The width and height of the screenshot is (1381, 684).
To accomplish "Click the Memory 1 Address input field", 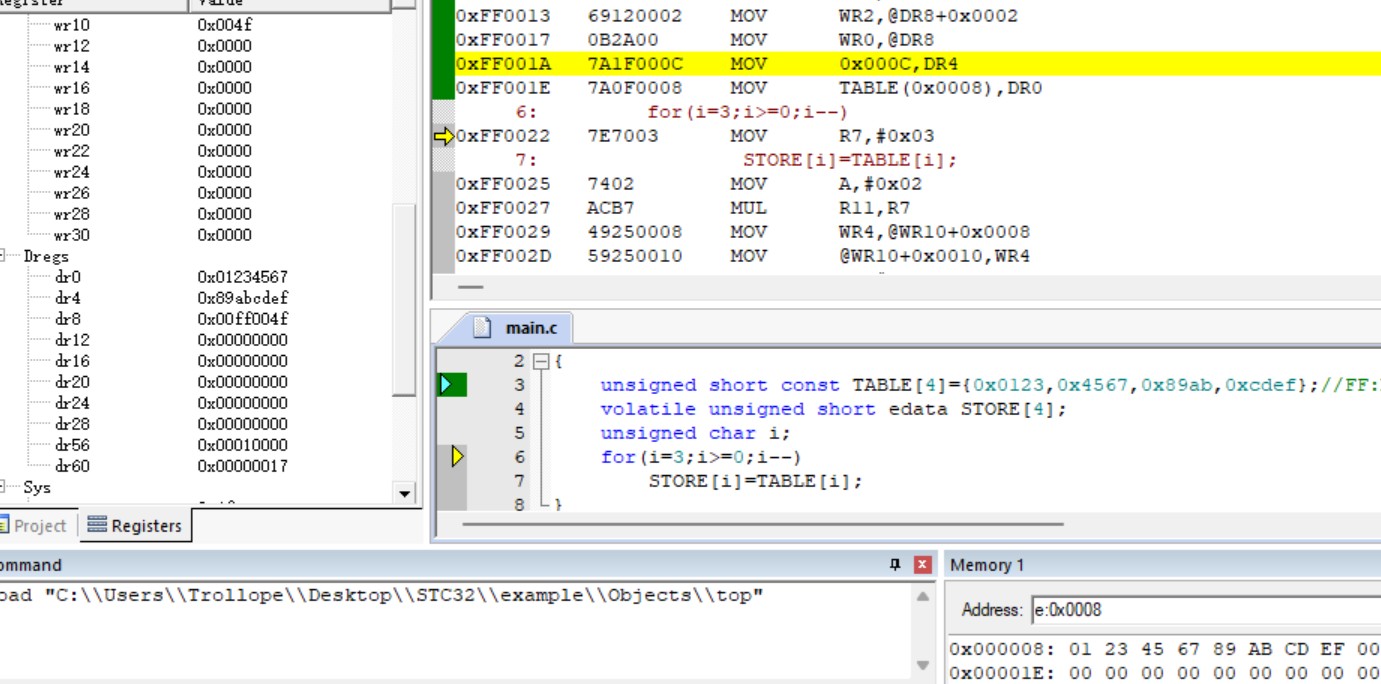I will pos(1205,610).
